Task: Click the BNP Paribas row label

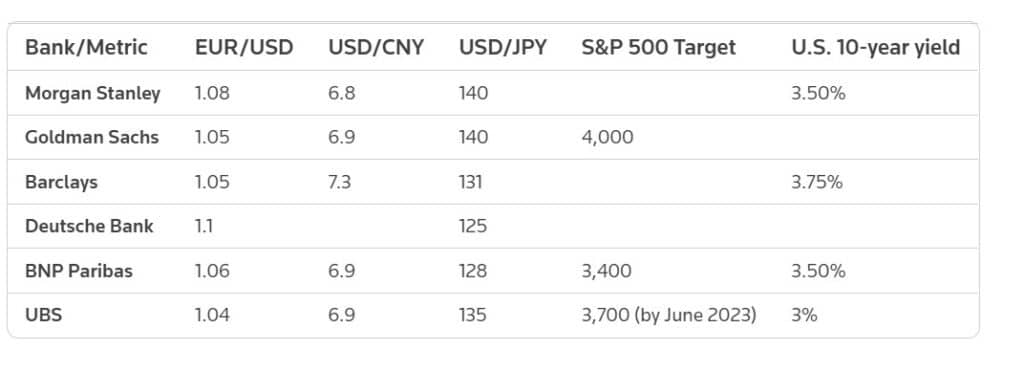Action: (79, 270)
